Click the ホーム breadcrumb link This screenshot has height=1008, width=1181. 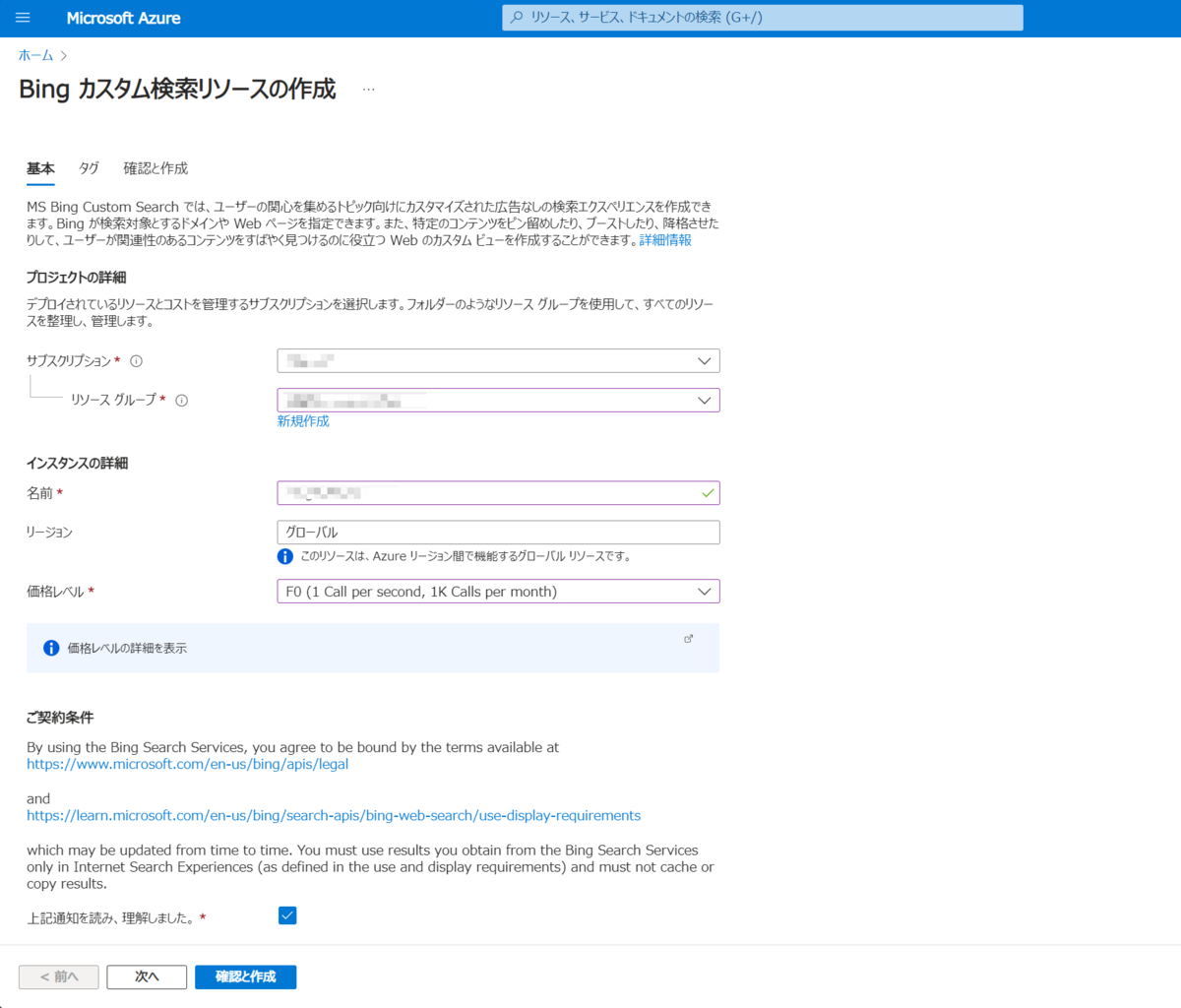pyautogui.click(x=35, y=55)
